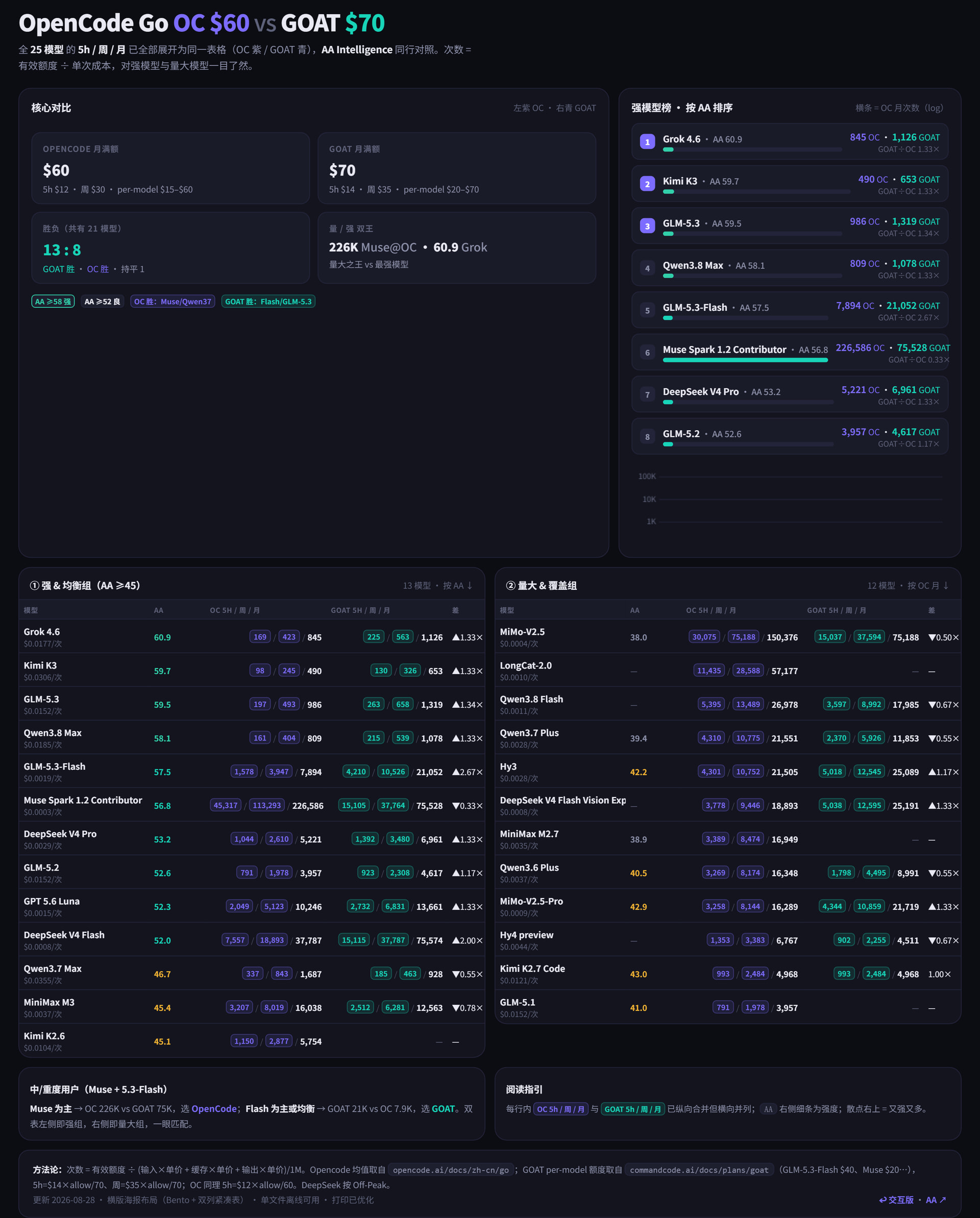Click the purple OpenCode link in 中/重度用户
The width and height of the screenshot is (980, 1218).
[214, 1108]
